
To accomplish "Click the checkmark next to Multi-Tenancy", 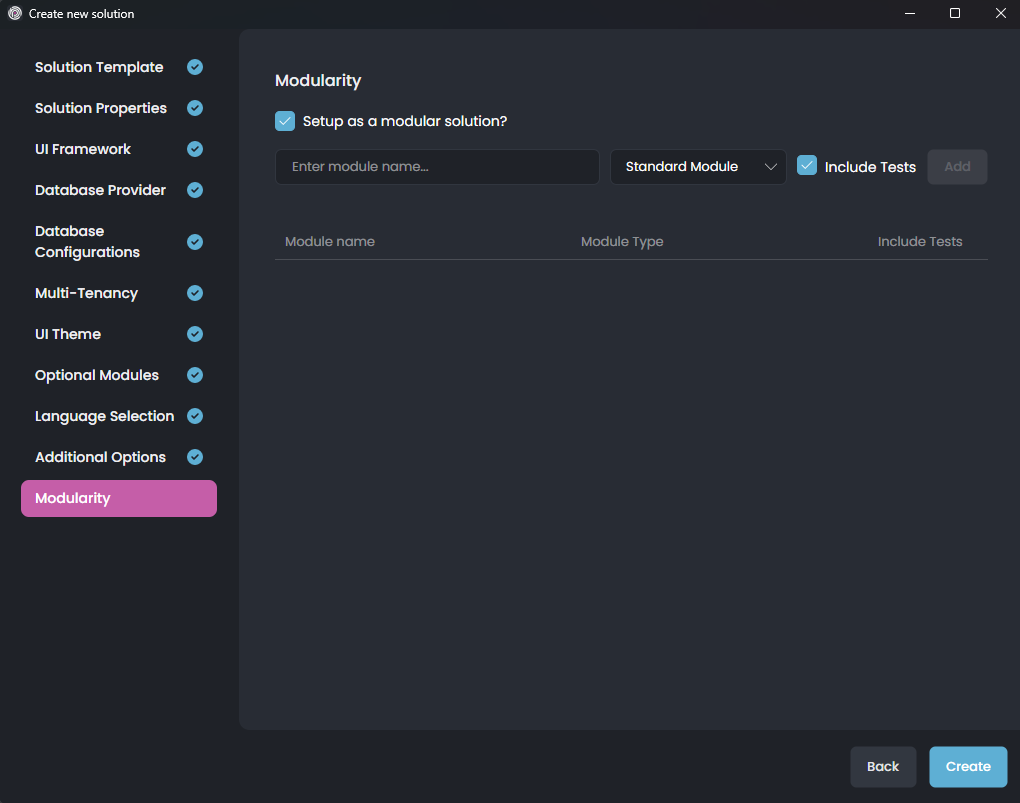I will (194, 292).
